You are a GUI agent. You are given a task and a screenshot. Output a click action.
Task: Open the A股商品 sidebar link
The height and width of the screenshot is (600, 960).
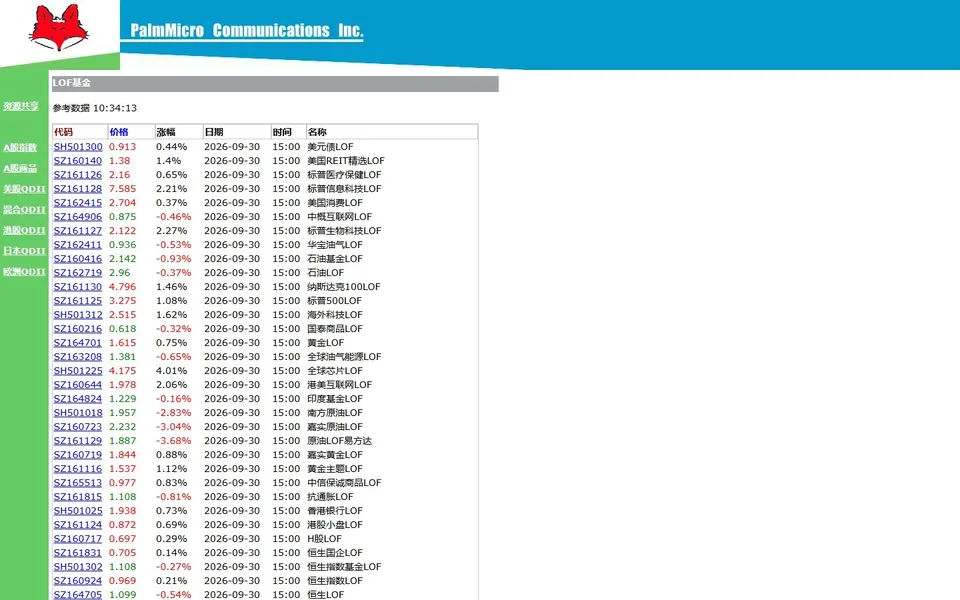20,168
